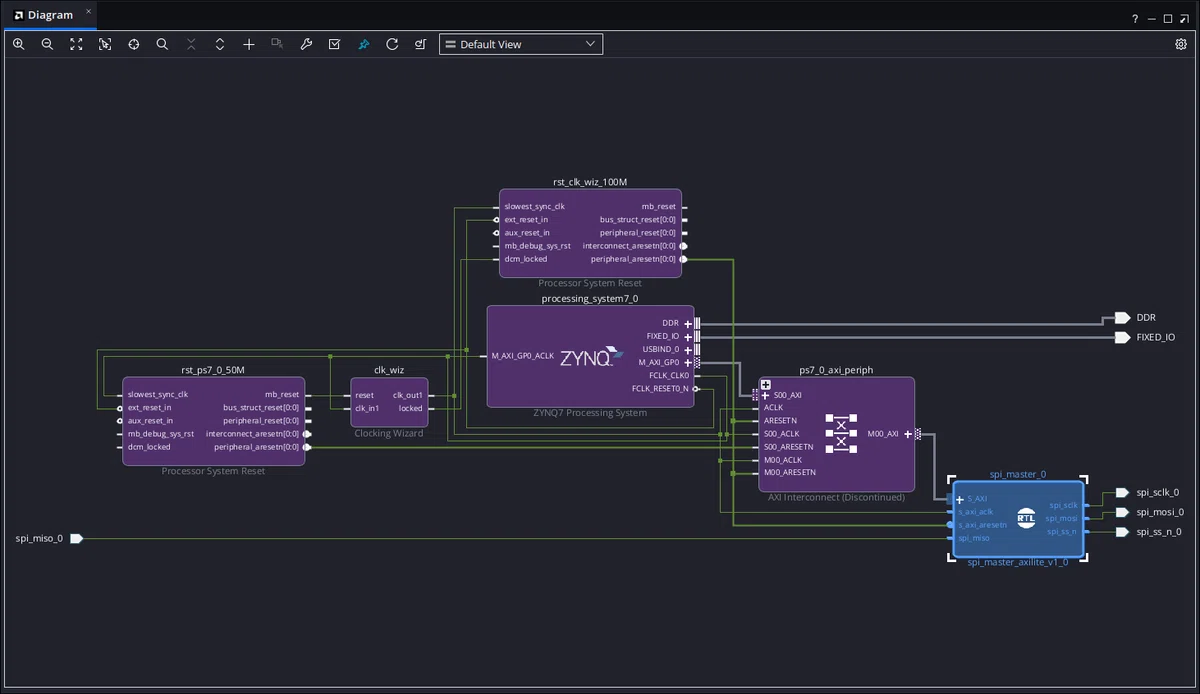This screenshot has height=694, width=1200.
Task: Click the rst_clk_wiz_100M block name label
Action: pyautogui.click(x=590, y=182)
